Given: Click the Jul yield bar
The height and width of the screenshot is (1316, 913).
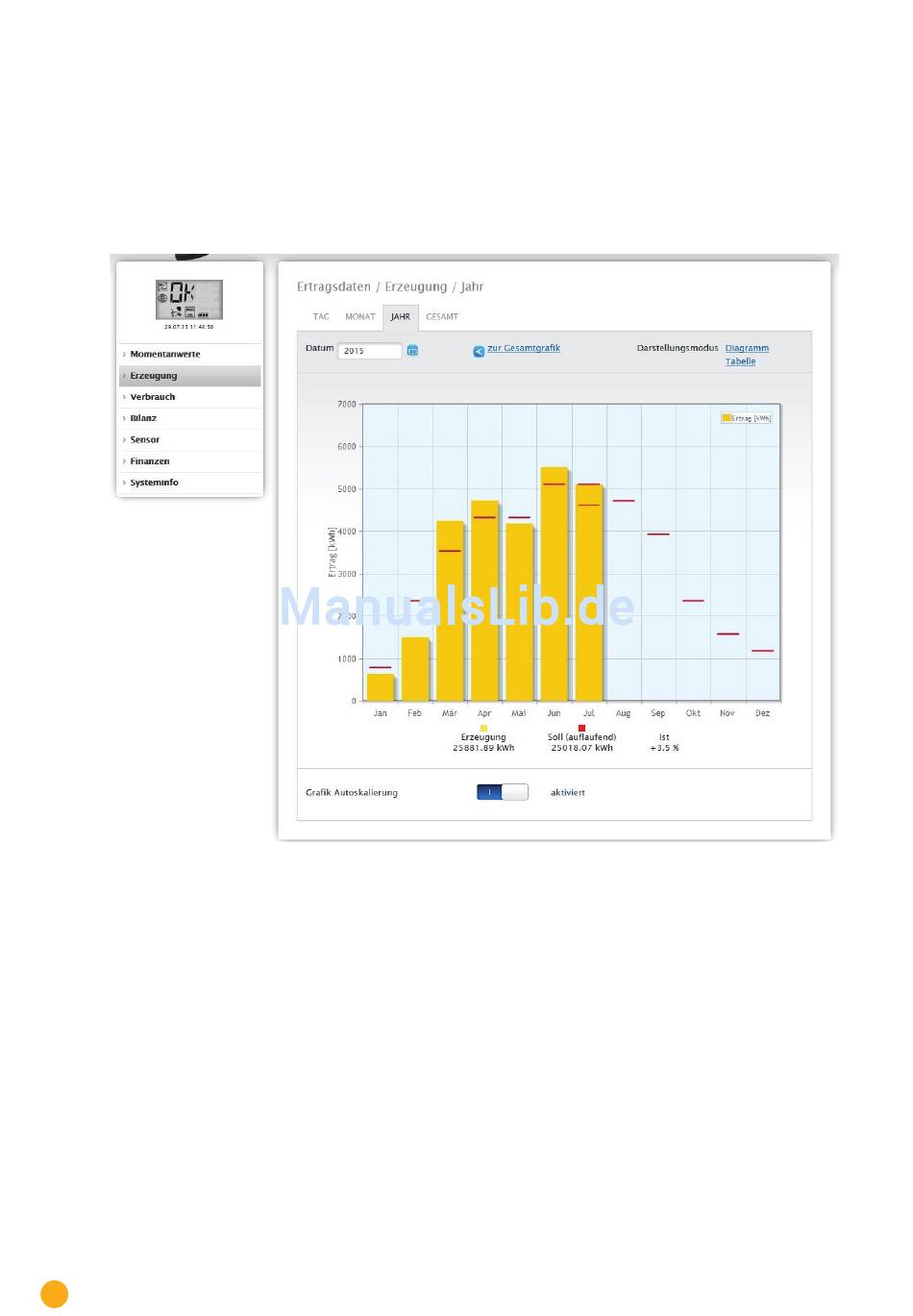Looking at the screenshot, I should click(x=589, y=593).
